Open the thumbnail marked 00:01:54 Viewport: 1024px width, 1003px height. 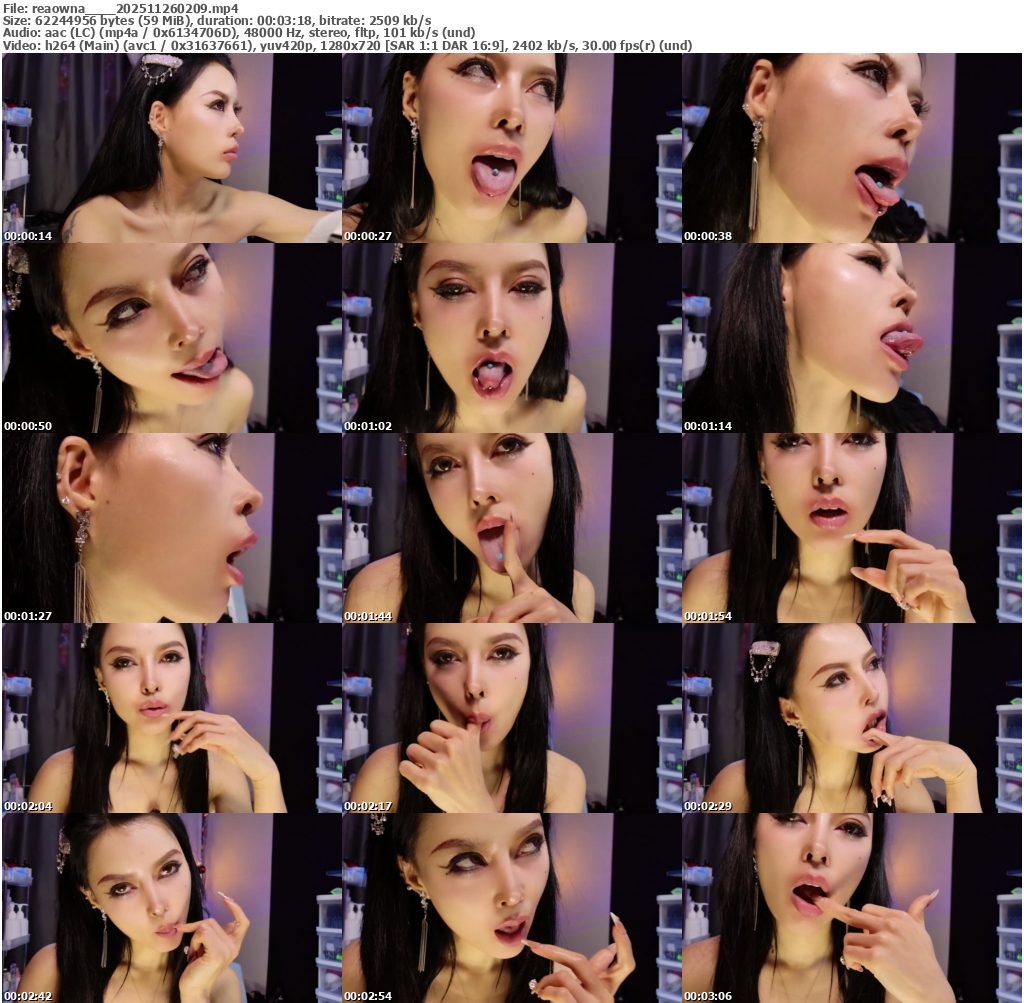851,528
